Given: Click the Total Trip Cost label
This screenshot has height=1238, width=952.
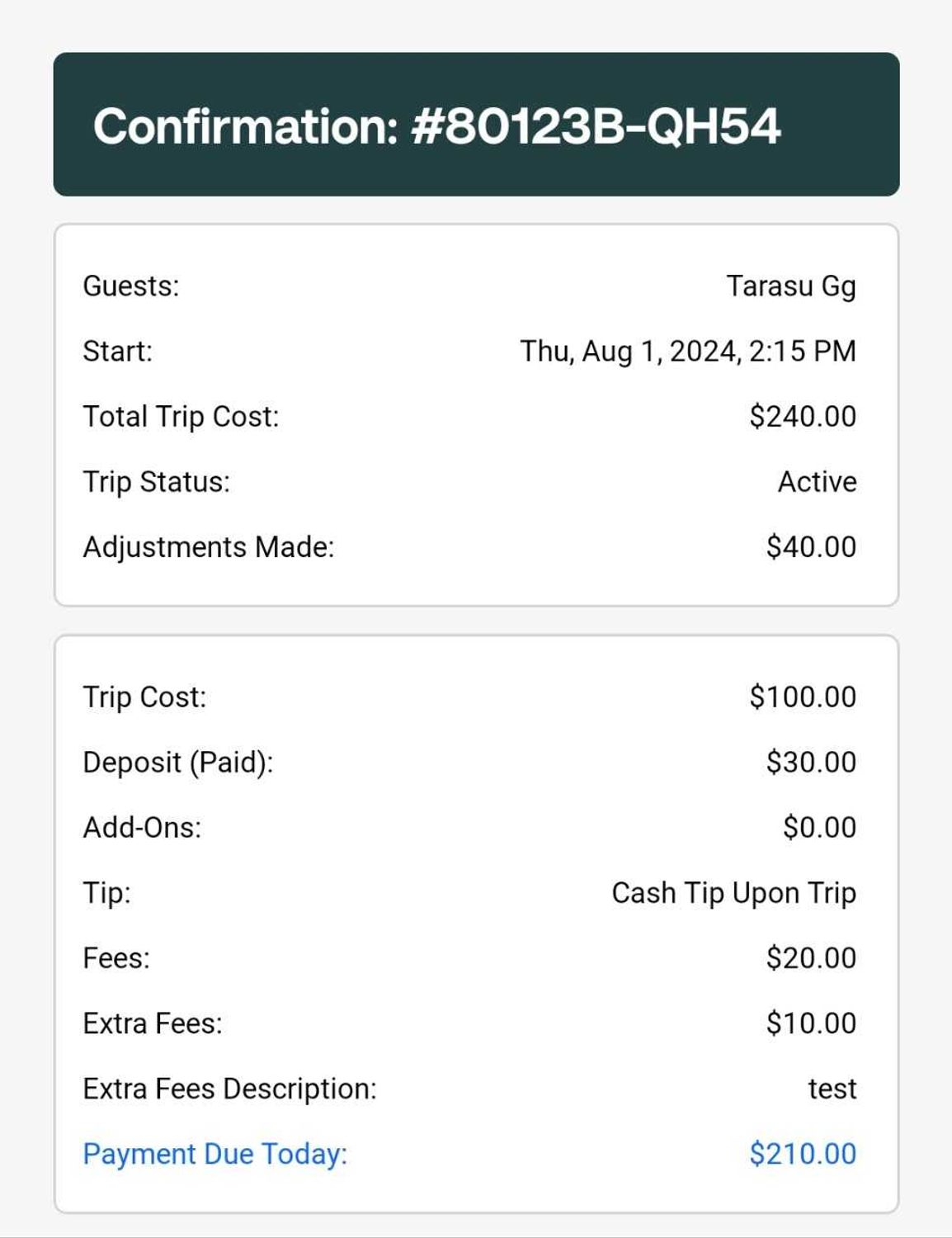Looking at the screenshot, I should 181,417.
